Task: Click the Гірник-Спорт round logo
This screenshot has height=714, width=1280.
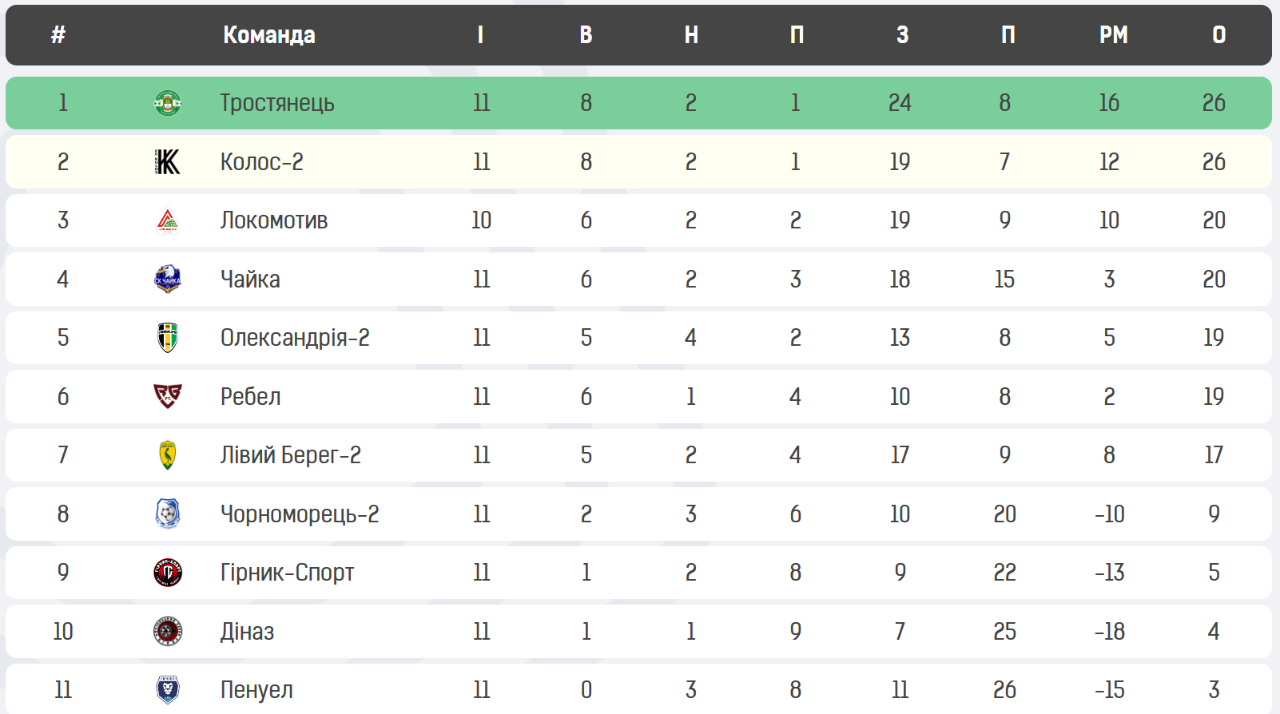Action: click(x=167, y=573)
